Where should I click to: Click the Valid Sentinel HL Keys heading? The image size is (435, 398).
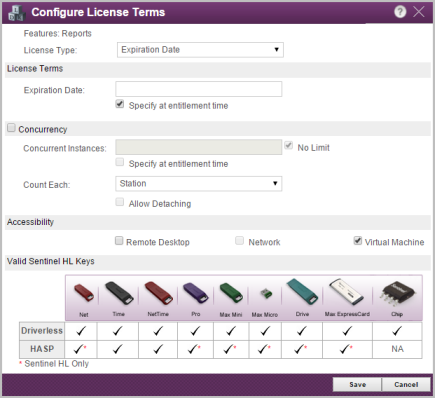pos(51,261)
